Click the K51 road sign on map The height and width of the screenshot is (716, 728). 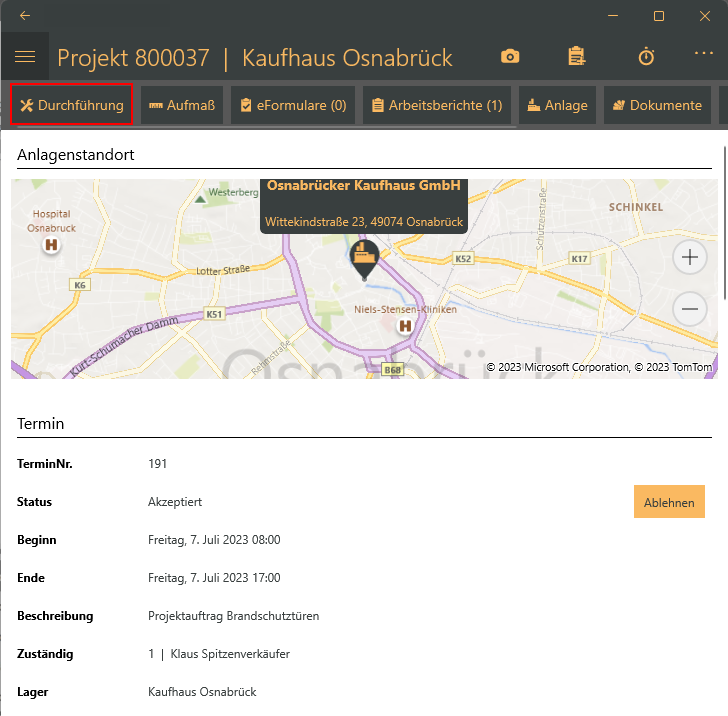coord(214,314)
